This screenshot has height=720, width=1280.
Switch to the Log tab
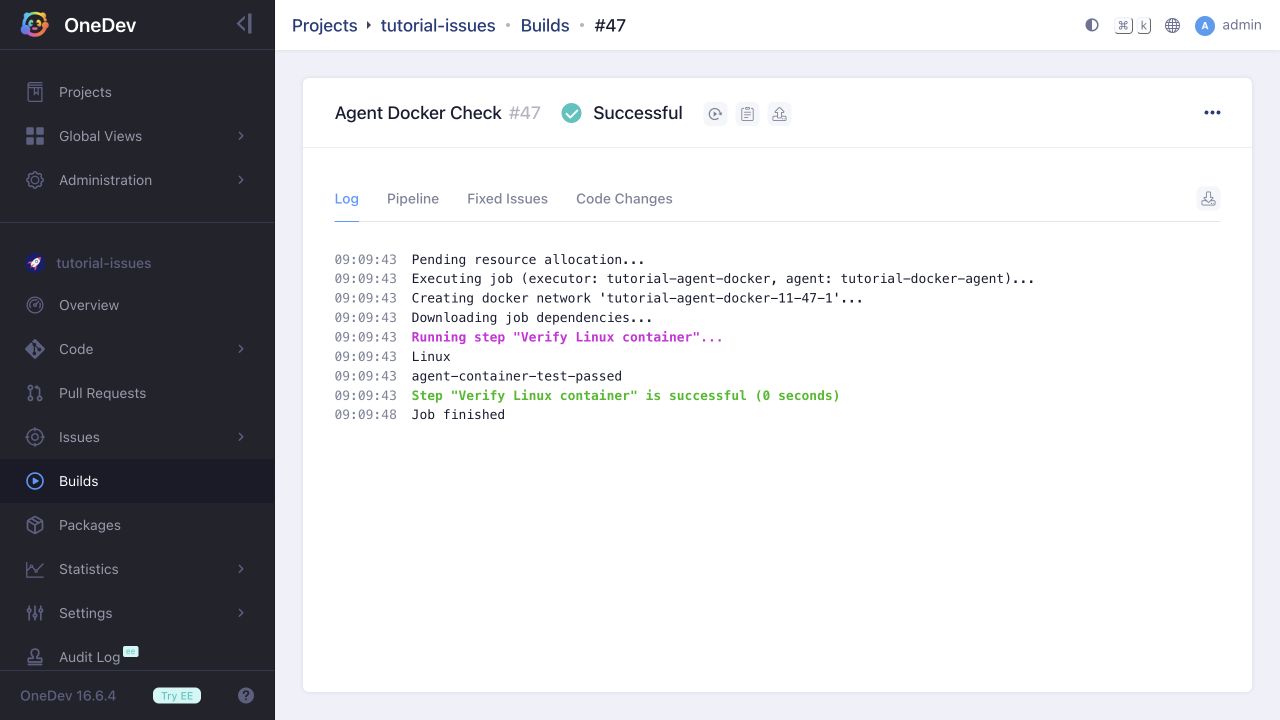click(346, 199)
